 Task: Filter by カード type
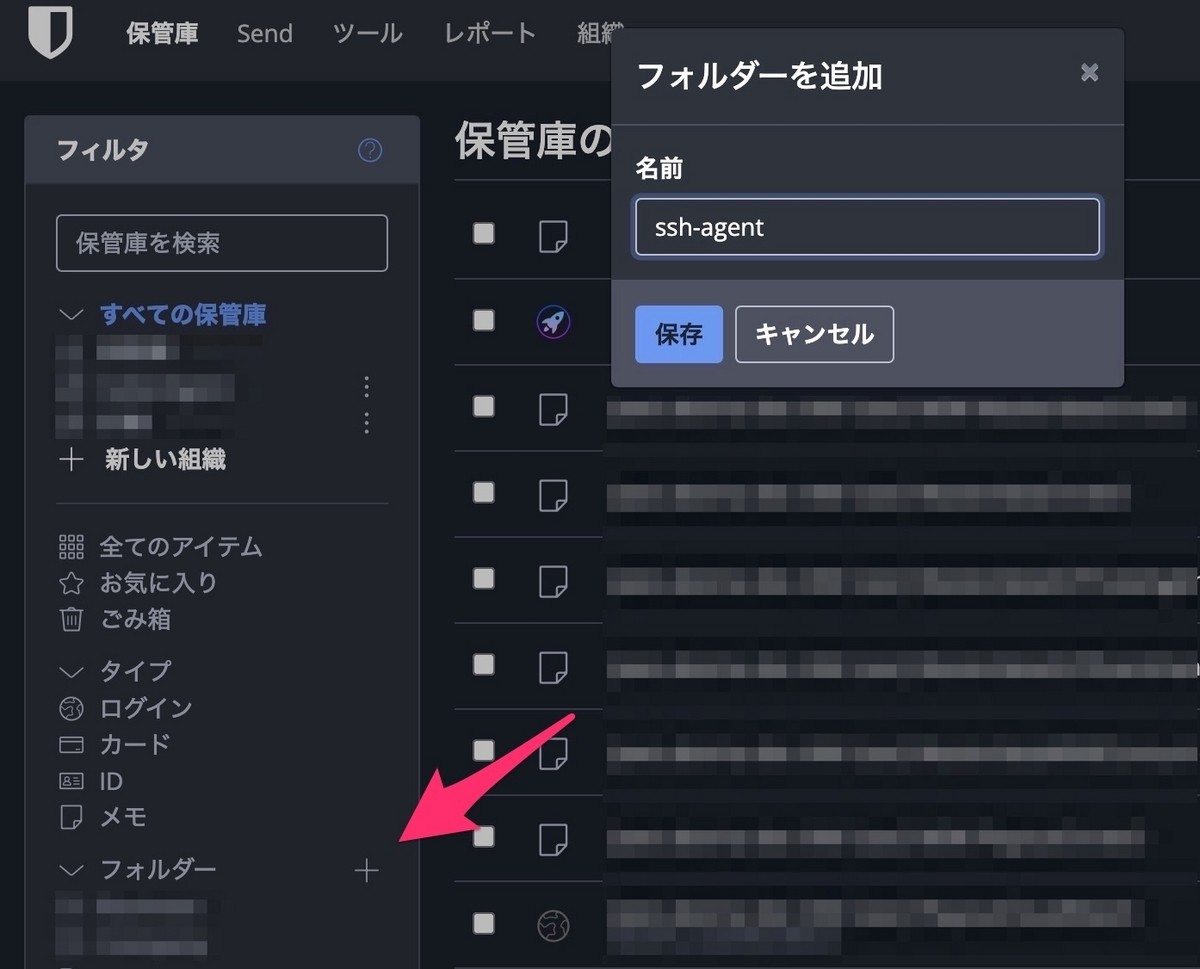tap(115, 744)
